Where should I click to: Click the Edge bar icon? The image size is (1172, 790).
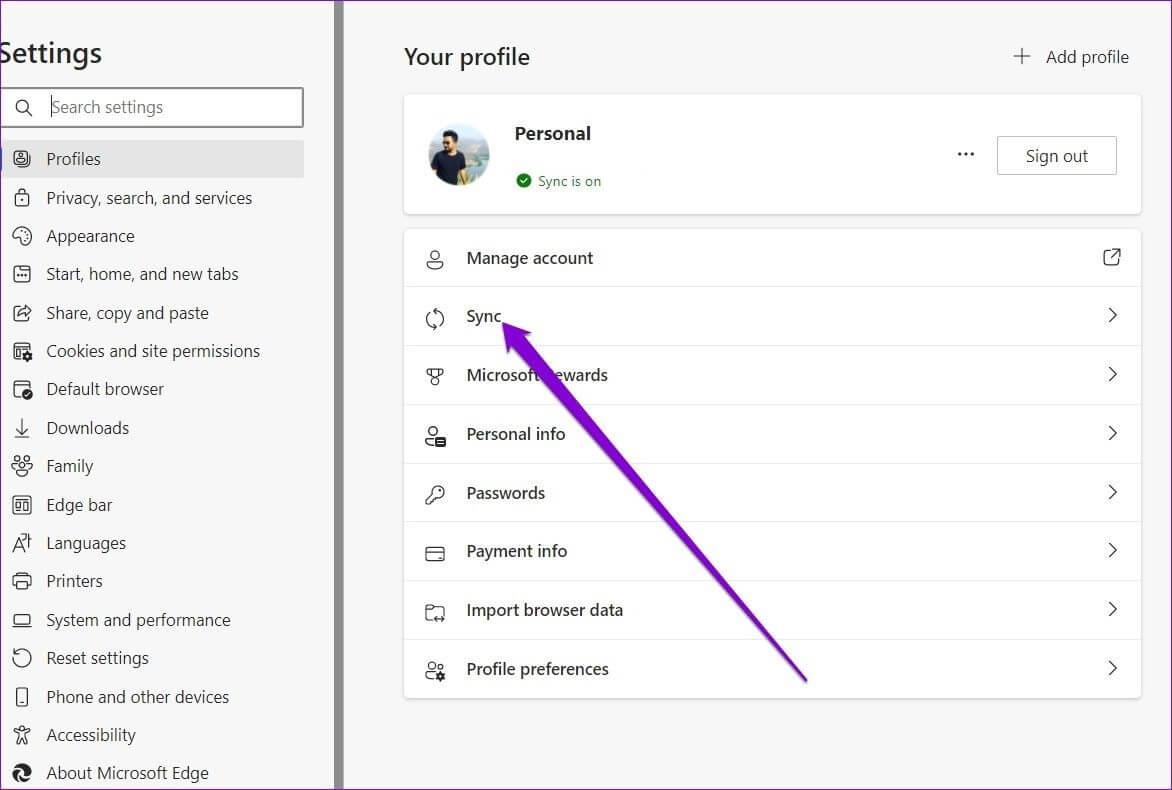[22, 505]
